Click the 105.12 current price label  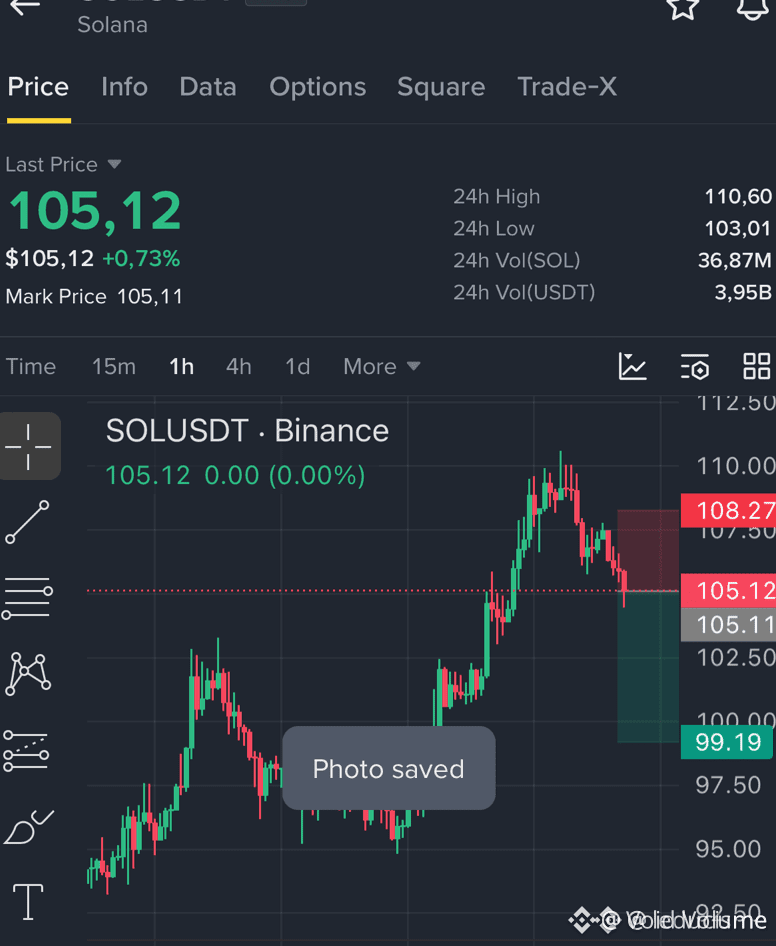(x=728, y=591)
